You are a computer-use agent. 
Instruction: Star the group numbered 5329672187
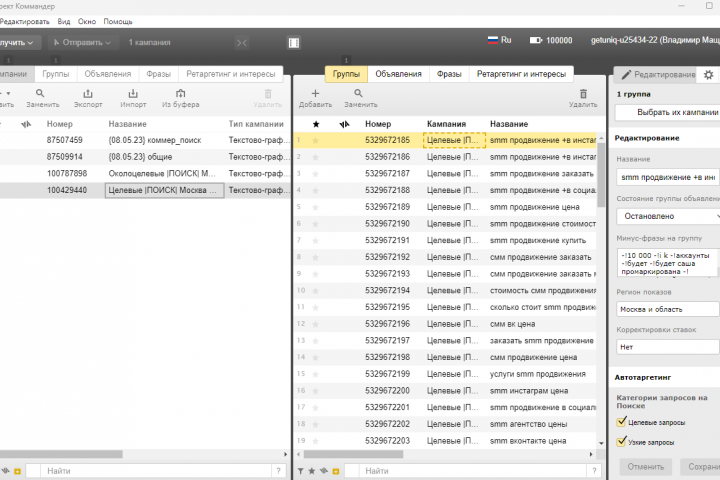coord(315,174)
